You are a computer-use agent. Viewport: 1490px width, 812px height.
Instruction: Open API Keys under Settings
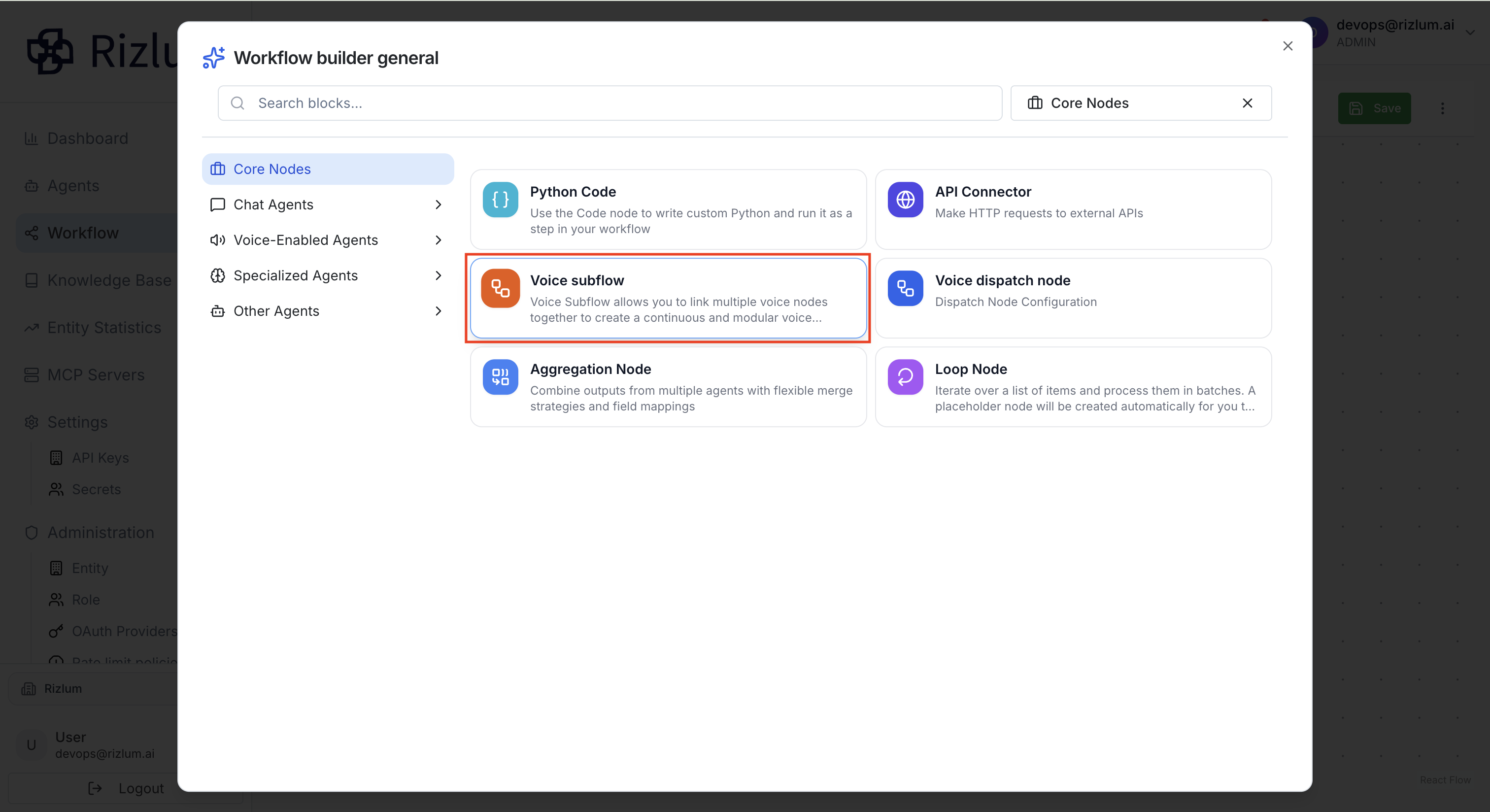point(100,457)
